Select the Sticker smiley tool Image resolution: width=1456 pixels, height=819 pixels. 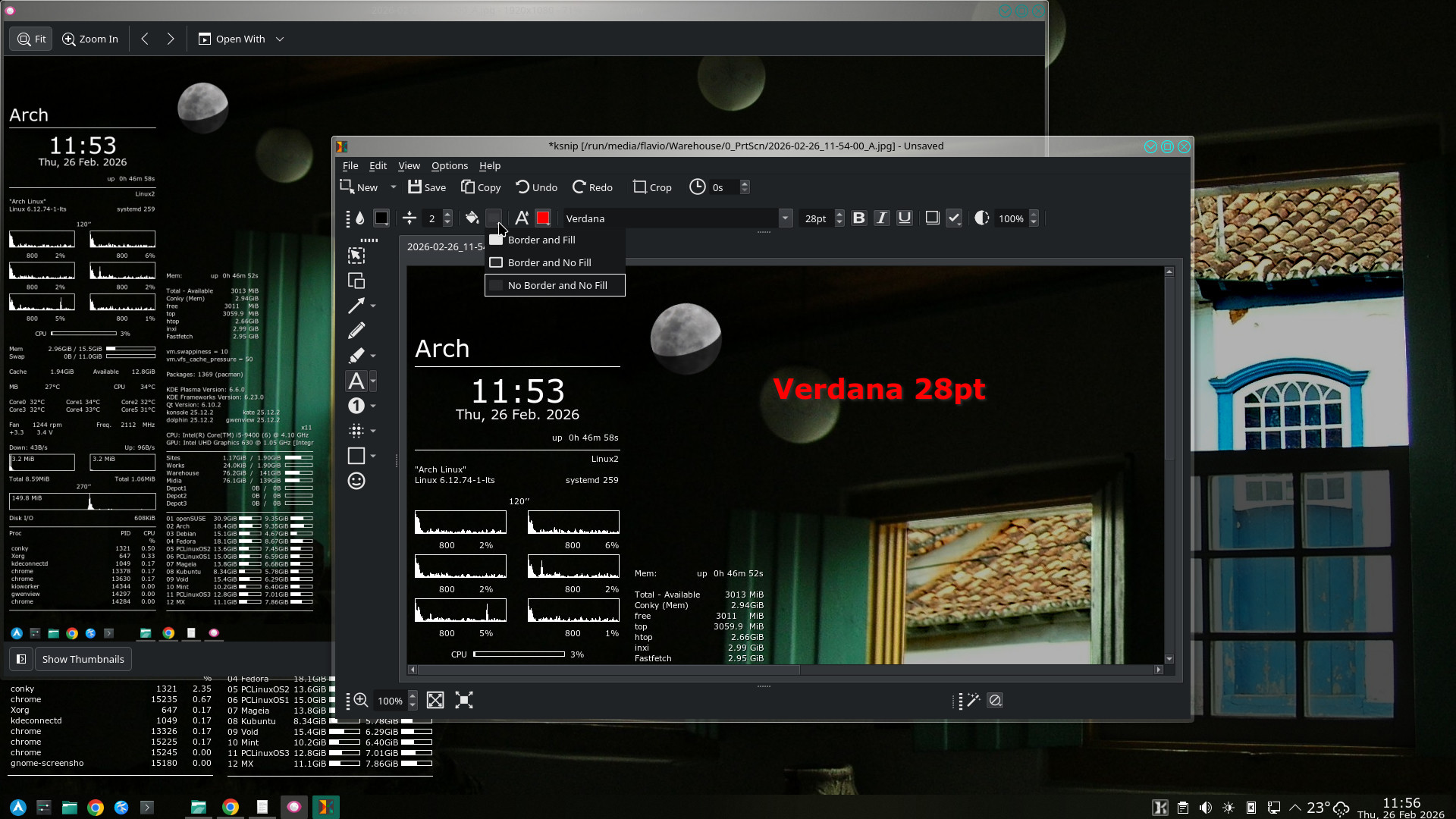click(x=356, y=481)
